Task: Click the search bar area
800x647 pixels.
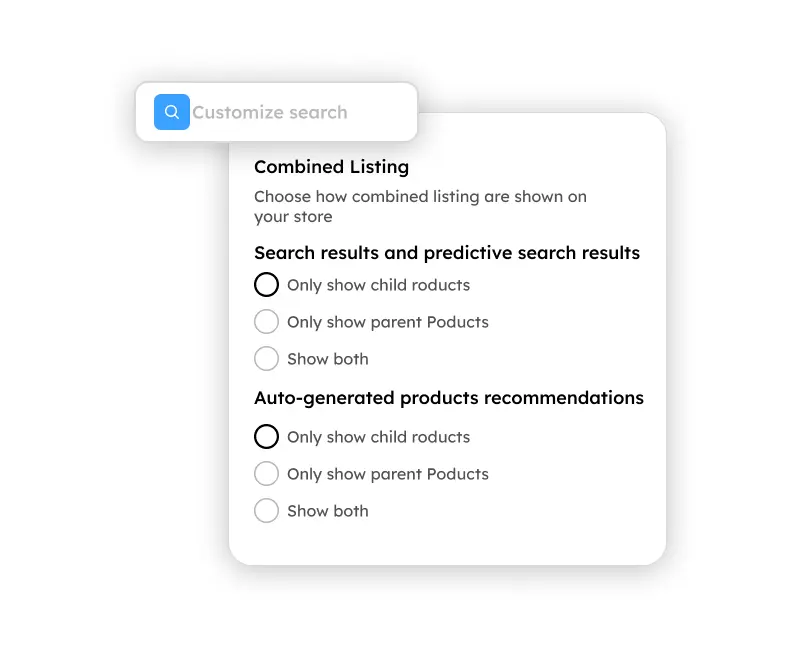Action: [x=277, y=112]
